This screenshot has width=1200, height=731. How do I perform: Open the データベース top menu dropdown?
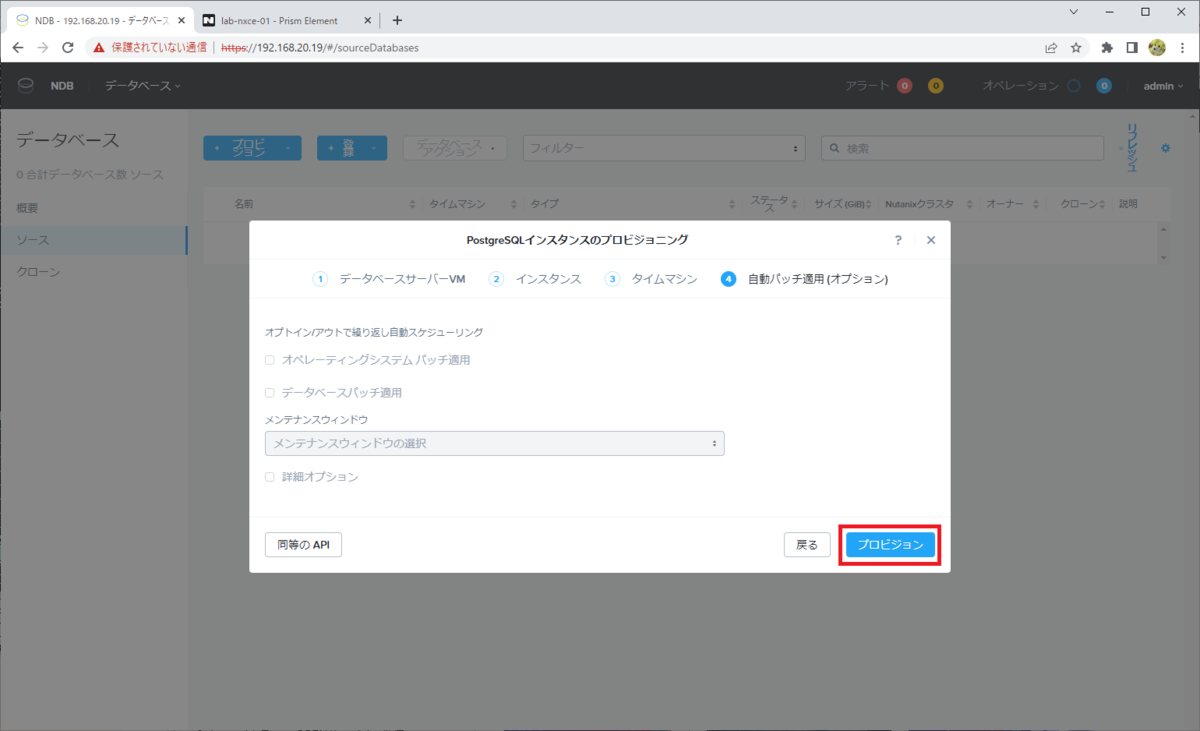(143, 86)
